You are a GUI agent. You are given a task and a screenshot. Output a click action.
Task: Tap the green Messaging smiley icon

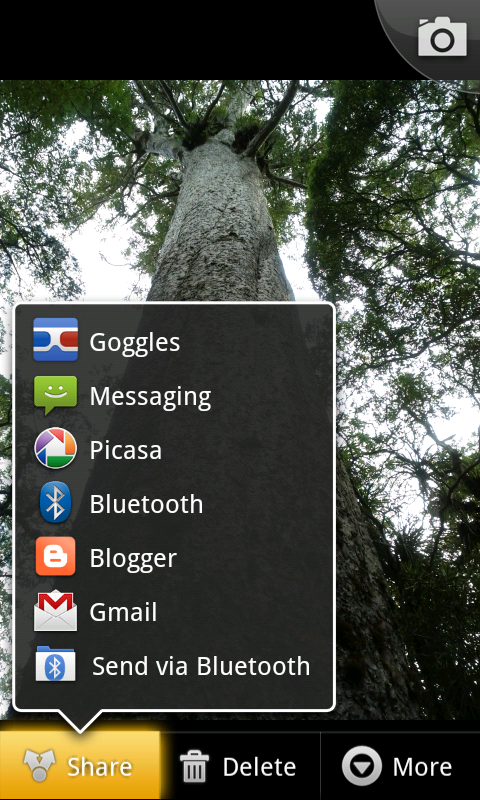click(56, 395)
